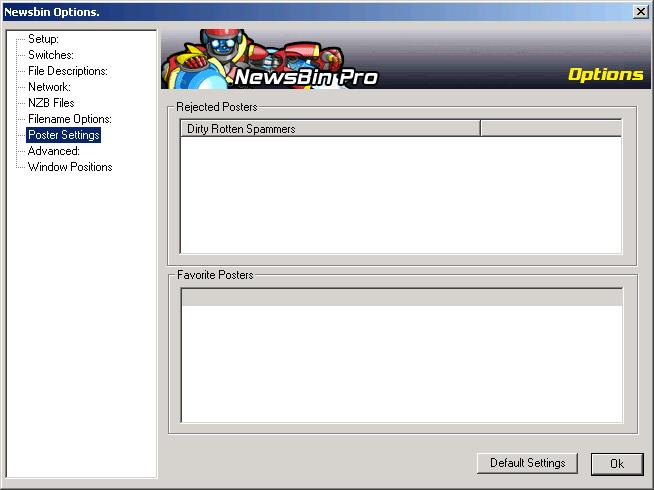Confirm the dialog with the Ok button
654x490 pixels.
[x=616, y=464]
